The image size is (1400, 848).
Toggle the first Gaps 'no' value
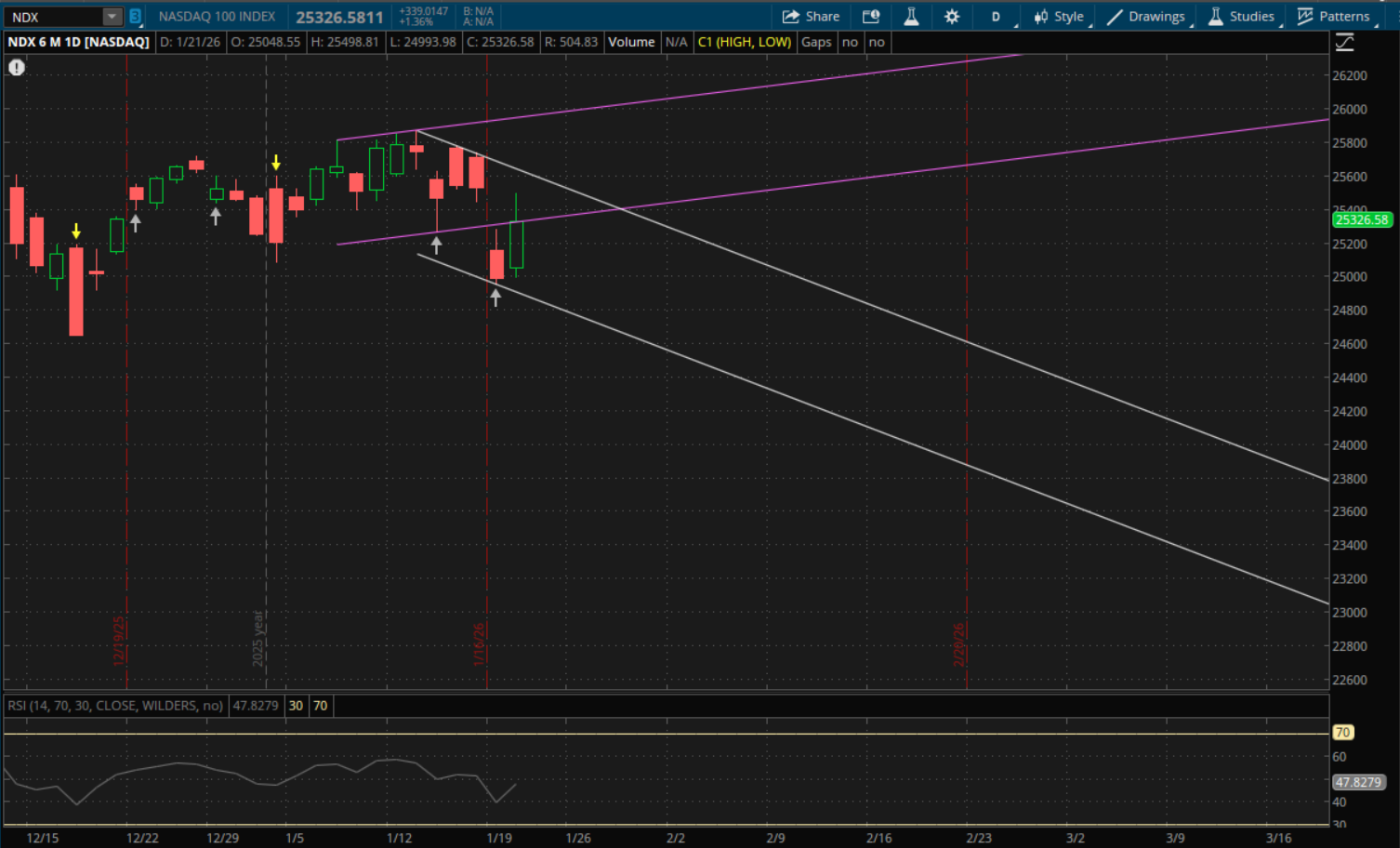(850, 42)
